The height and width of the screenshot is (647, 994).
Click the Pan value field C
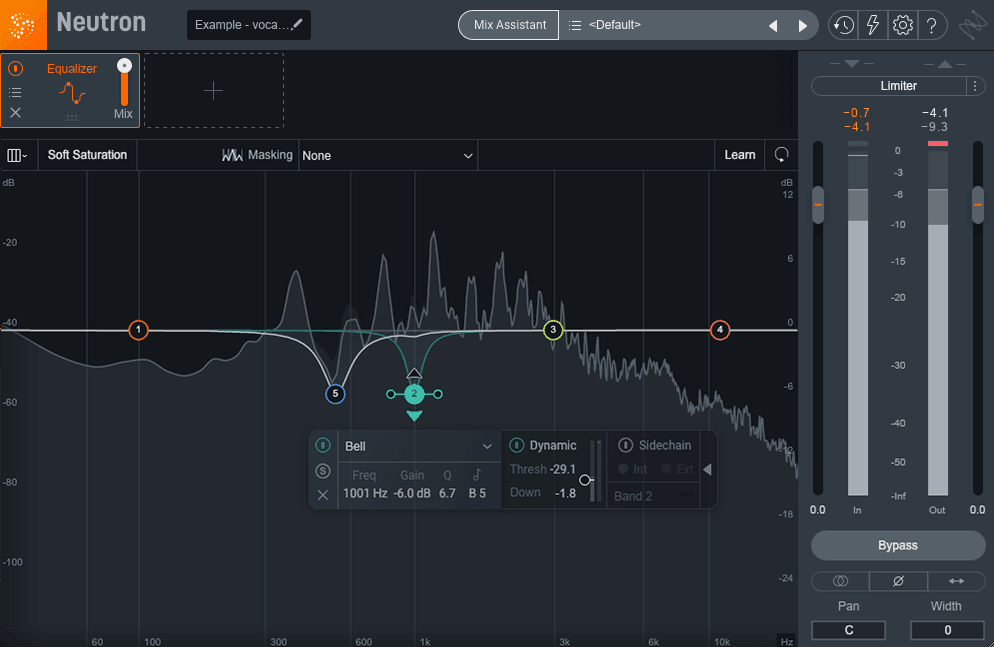(848, 630)
